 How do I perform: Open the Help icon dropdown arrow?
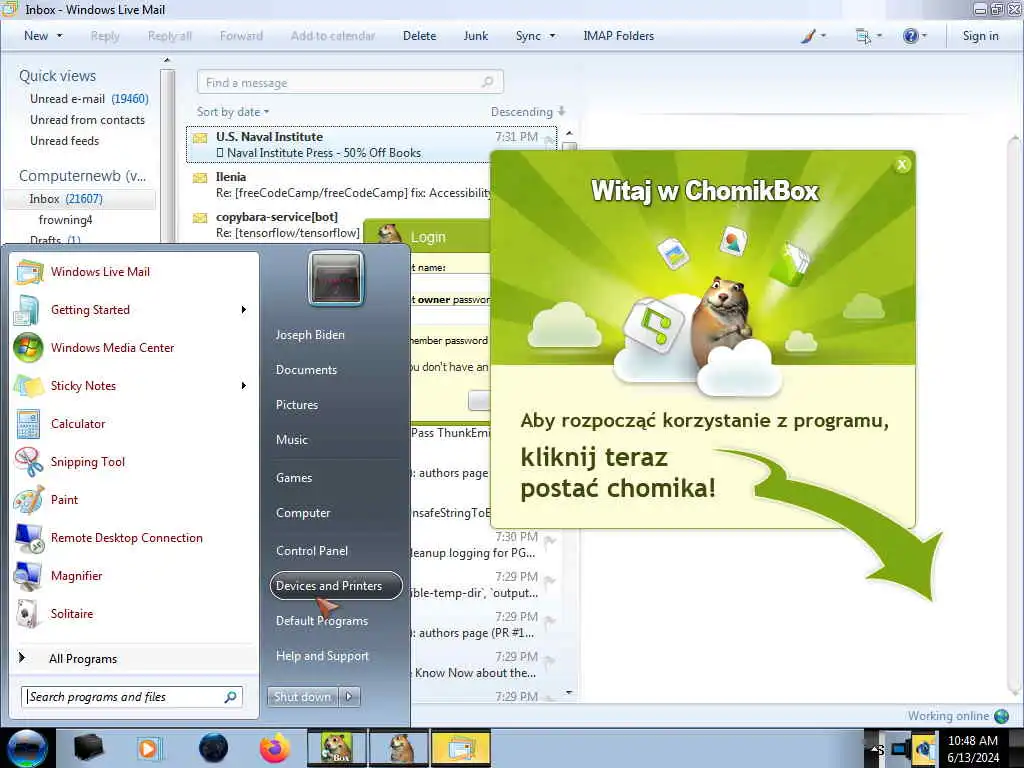pos(924,37)
